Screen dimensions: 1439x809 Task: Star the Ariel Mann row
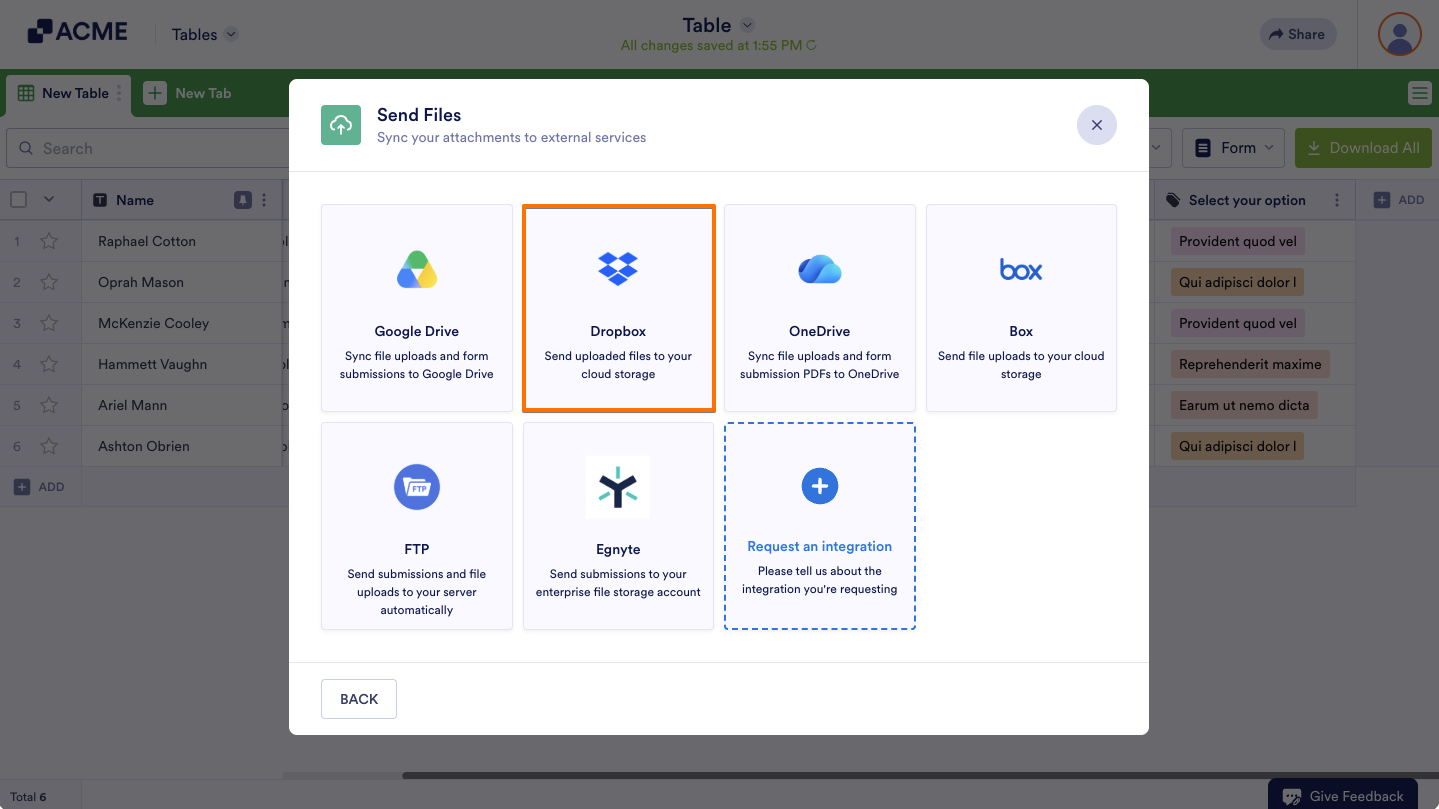pos(49,405)
